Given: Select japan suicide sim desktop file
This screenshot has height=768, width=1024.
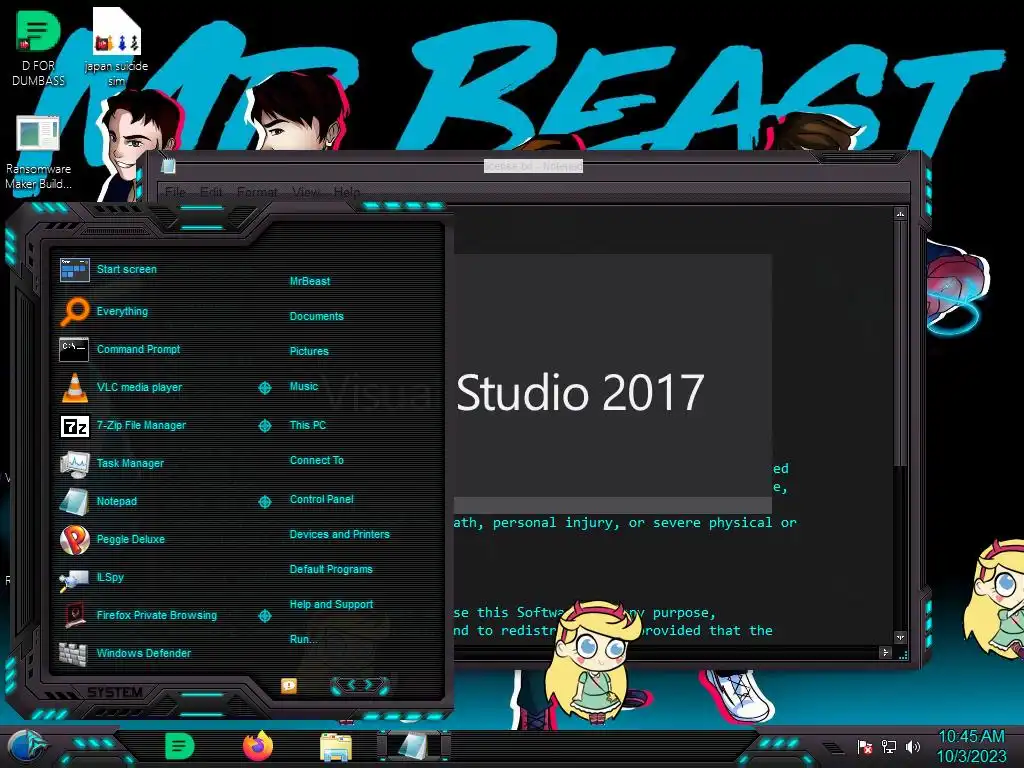Looking at the screenshot, I should point(116,47).
